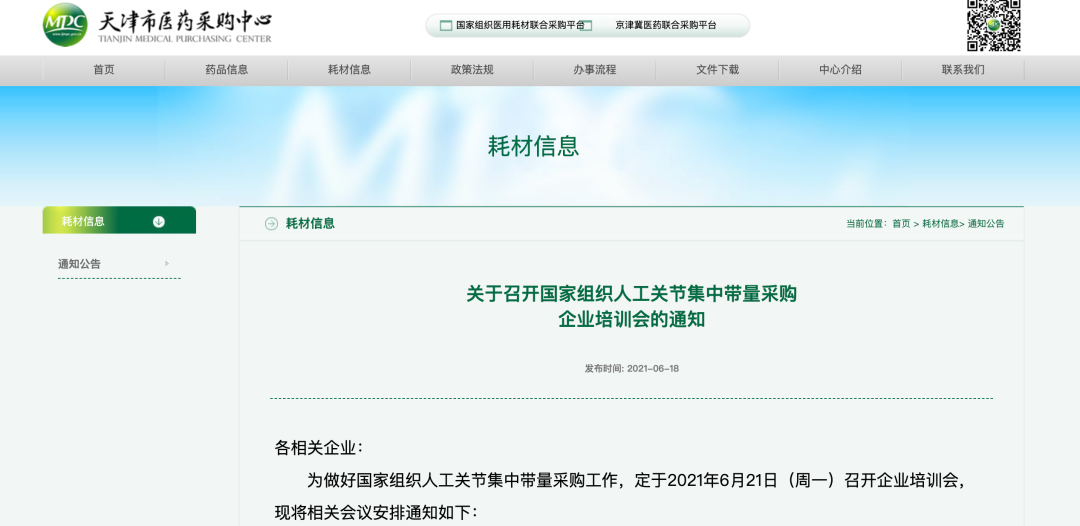Click 通知公告 in the breadcrumb trail
This screenshot has height=526, width=1080.
click(986, 224)
